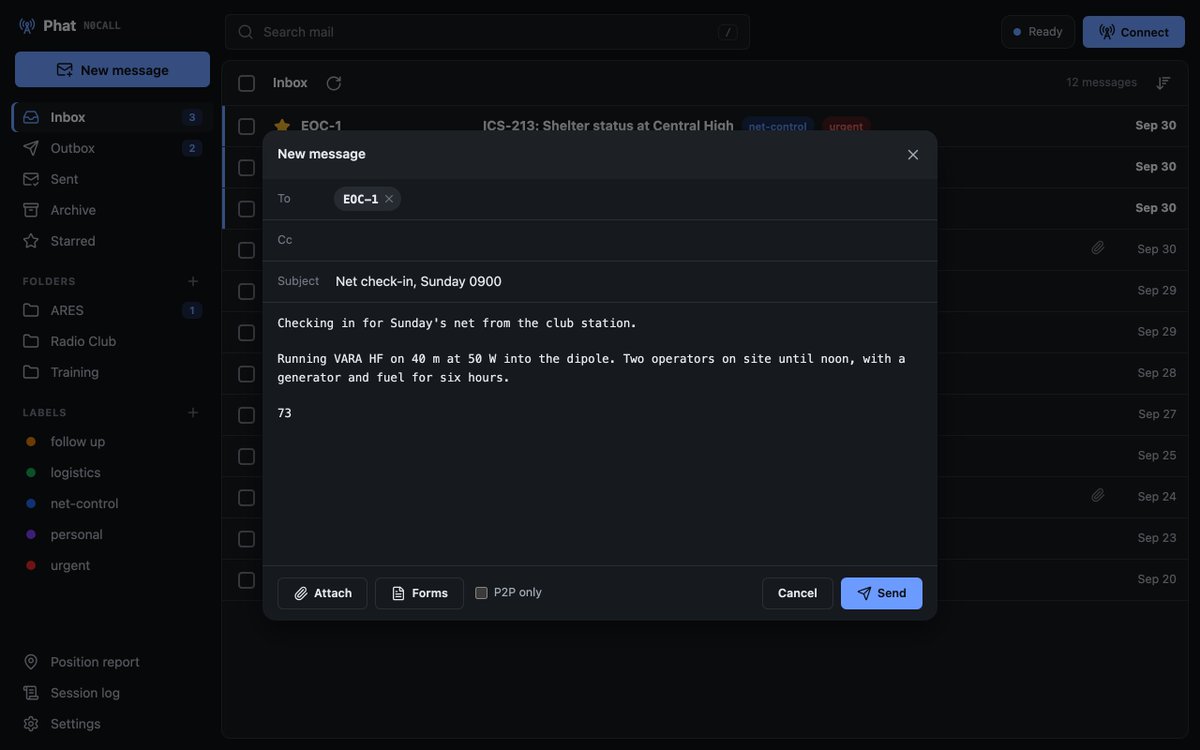This screenshot has height=750, width=1200.
Task: Filter by logistics label
Action: [x=111, y=472]
